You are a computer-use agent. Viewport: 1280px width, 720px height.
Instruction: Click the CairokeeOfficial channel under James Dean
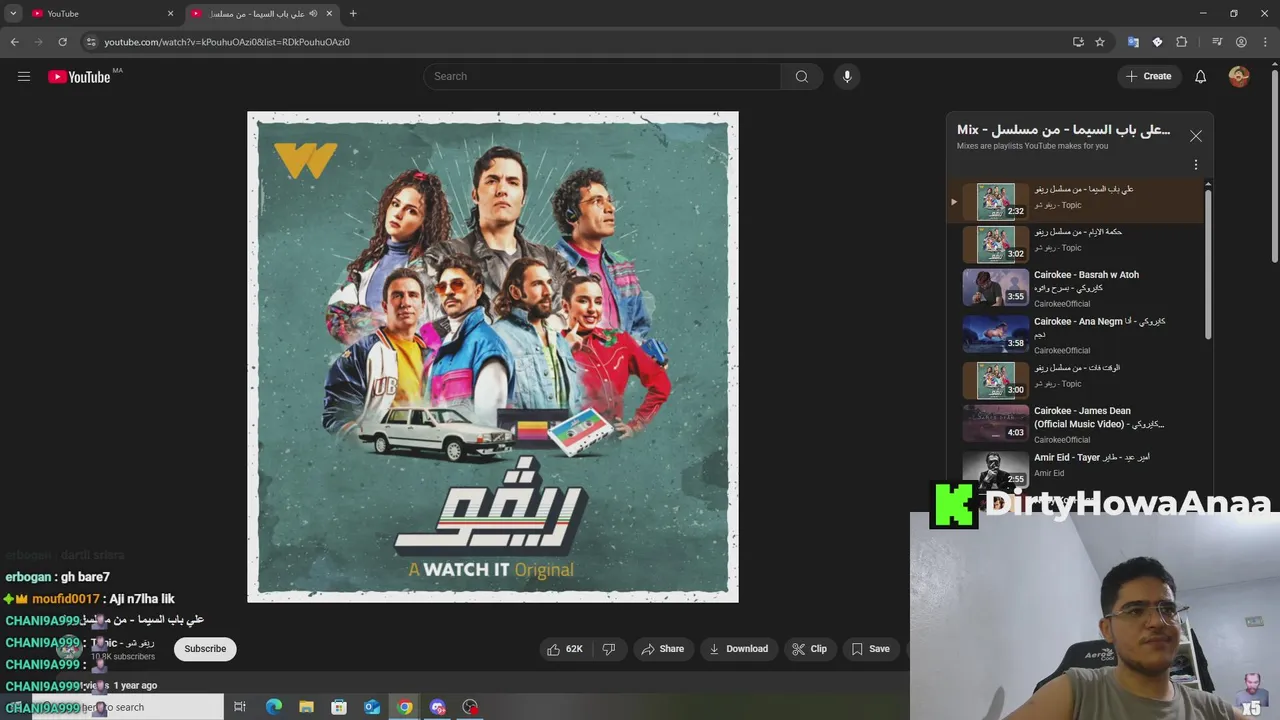click(x=1062, y=440)
